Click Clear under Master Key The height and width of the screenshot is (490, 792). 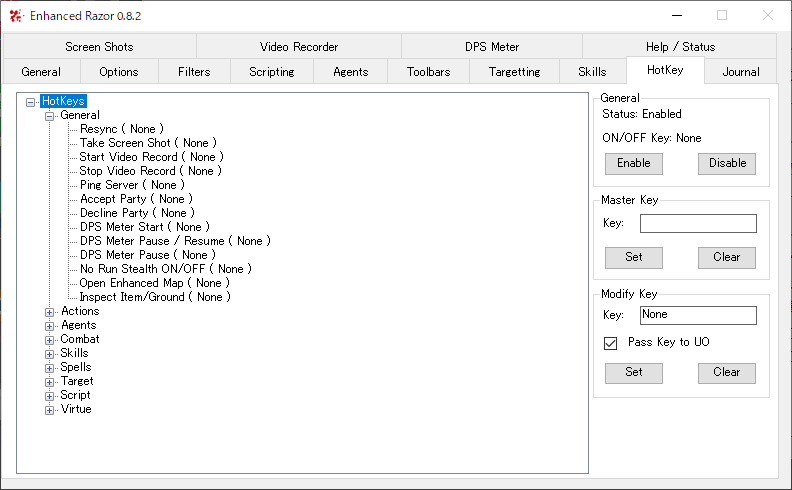[x=727, y=258]
